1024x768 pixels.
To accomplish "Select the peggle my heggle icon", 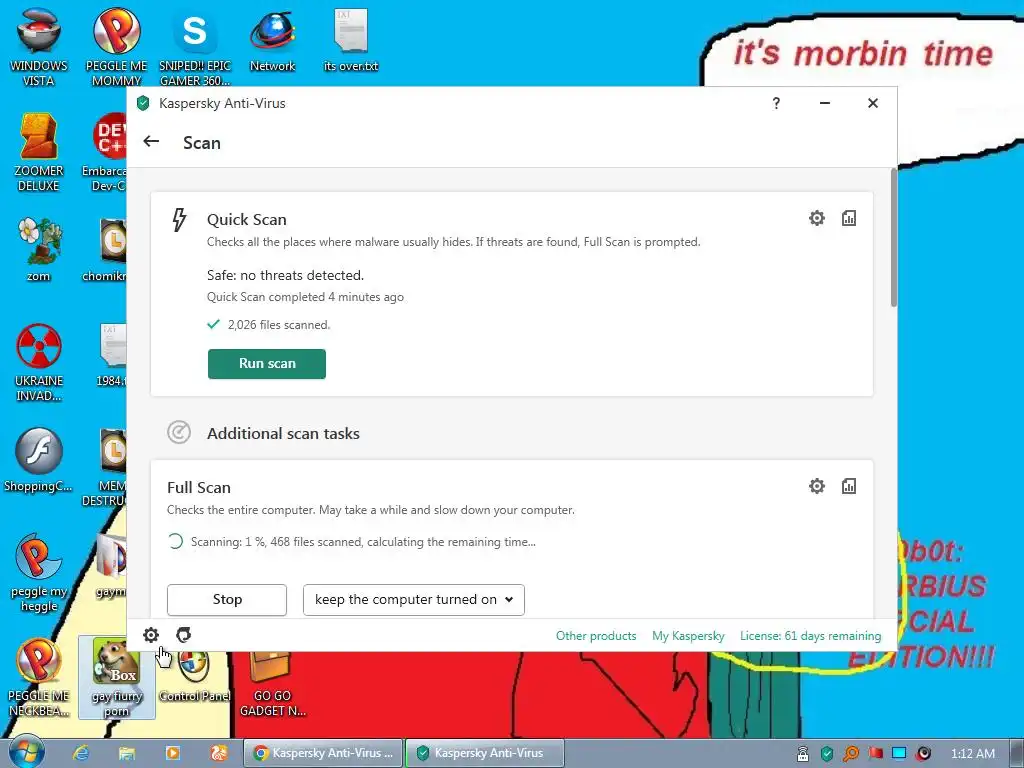I will [x=39, y=573].
